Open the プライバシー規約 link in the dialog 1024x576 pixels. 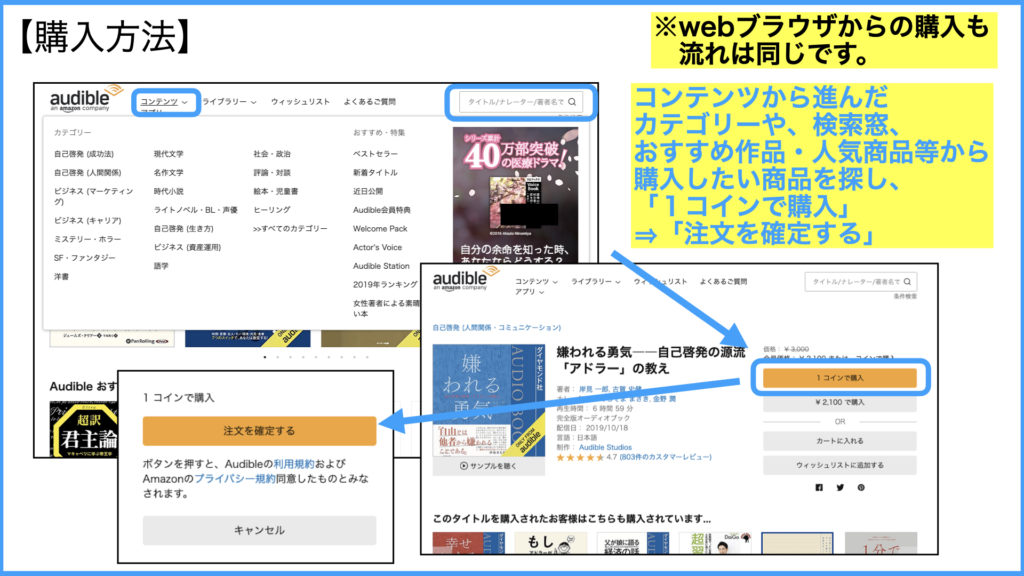(234, 479)
